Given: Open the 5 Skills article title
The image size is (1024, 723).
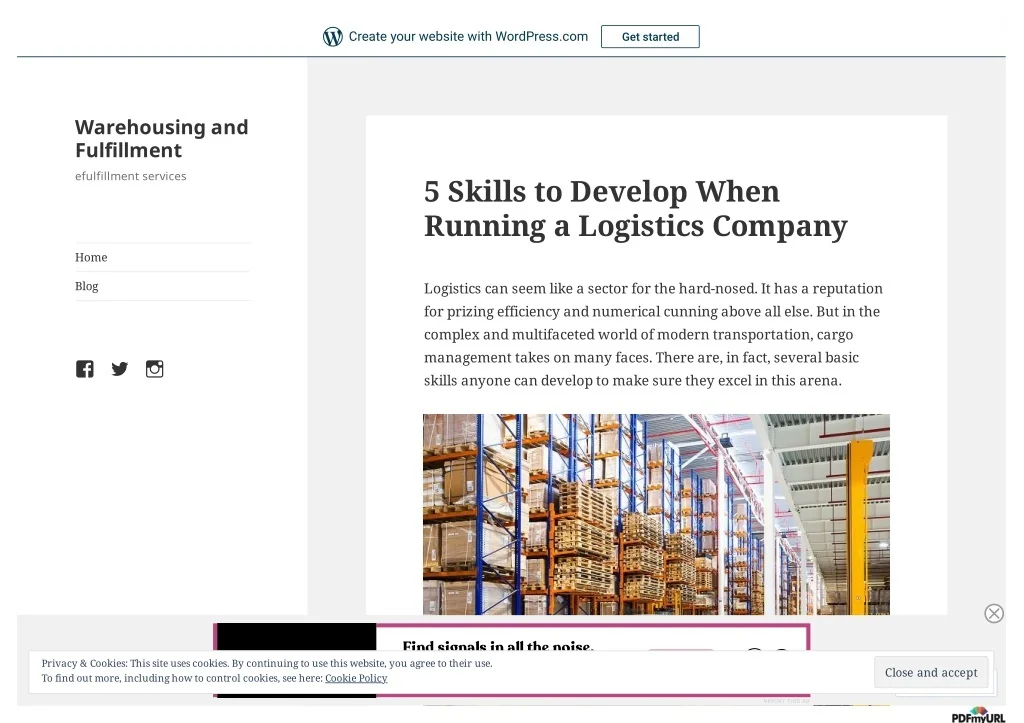Looking at the screenshot, I should [635, 208].
